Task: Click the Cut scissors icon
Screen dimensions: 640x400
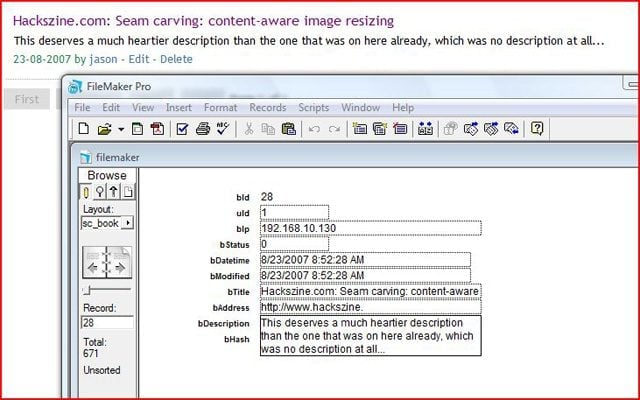Action: [x=249, y=129]
